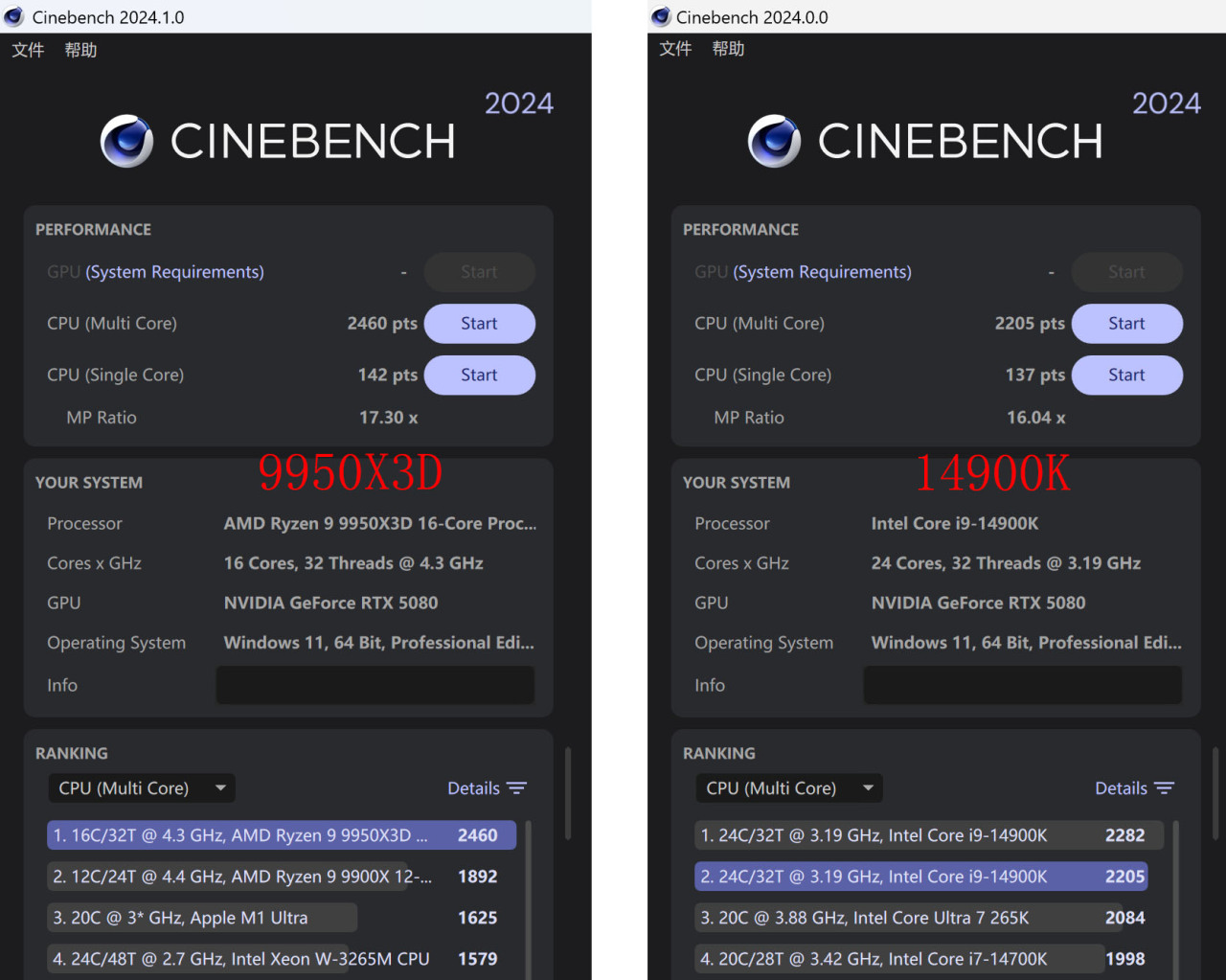
Task: Click the "2205 pts" Multi Core score
Action: [1030, 324]
